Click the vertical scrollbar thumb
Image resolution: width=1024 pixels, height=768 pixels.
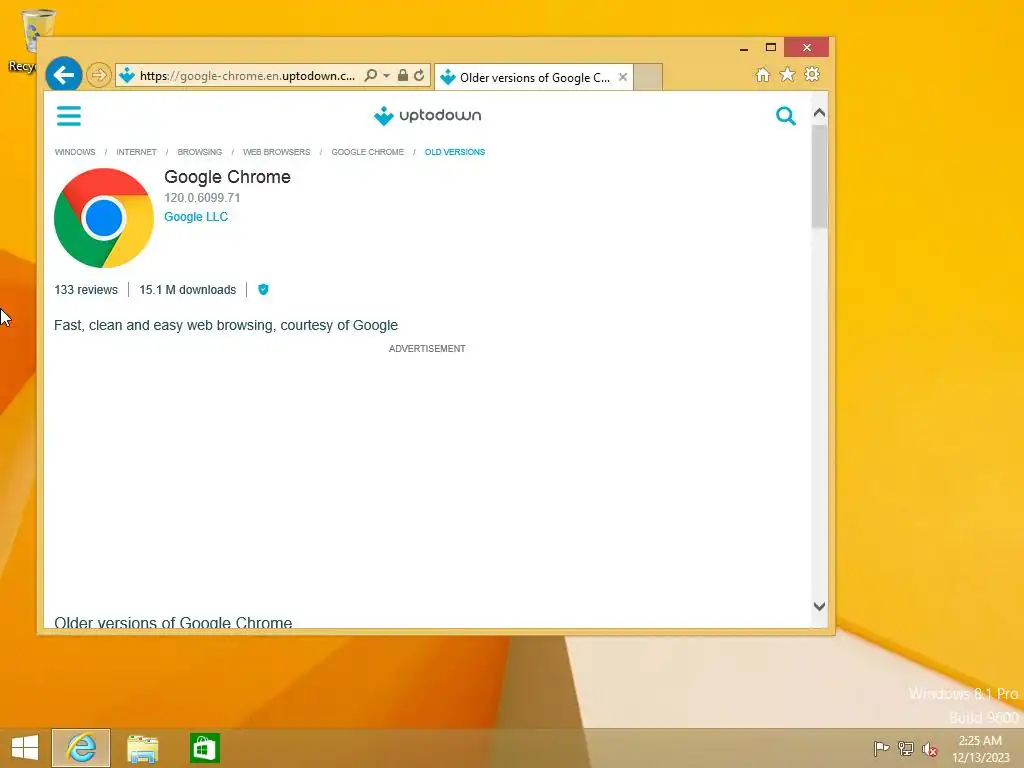[820, 177]
